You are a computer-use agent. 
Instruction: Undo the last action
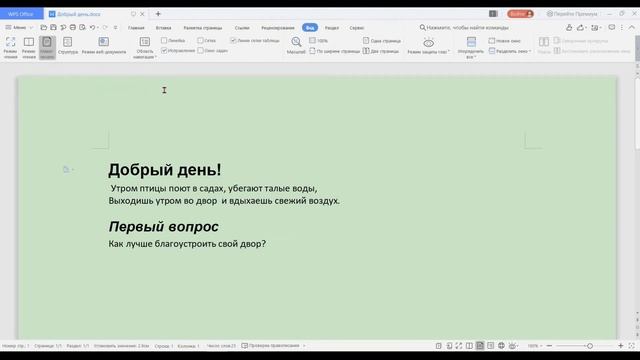[x=93, y=28]
